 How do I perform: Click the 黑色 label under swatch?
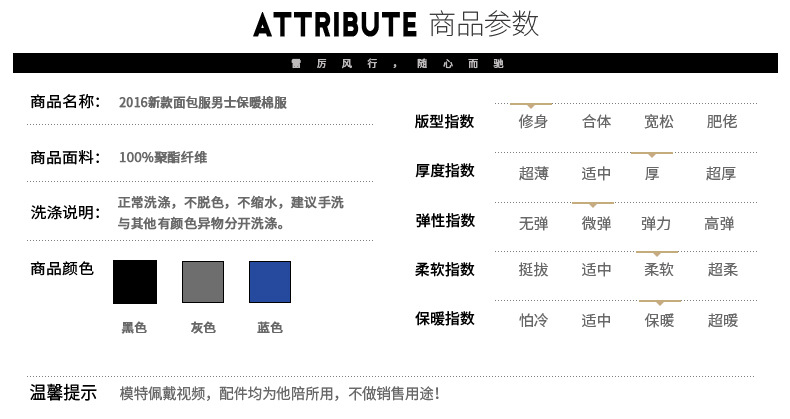click(x=134, y=328)
